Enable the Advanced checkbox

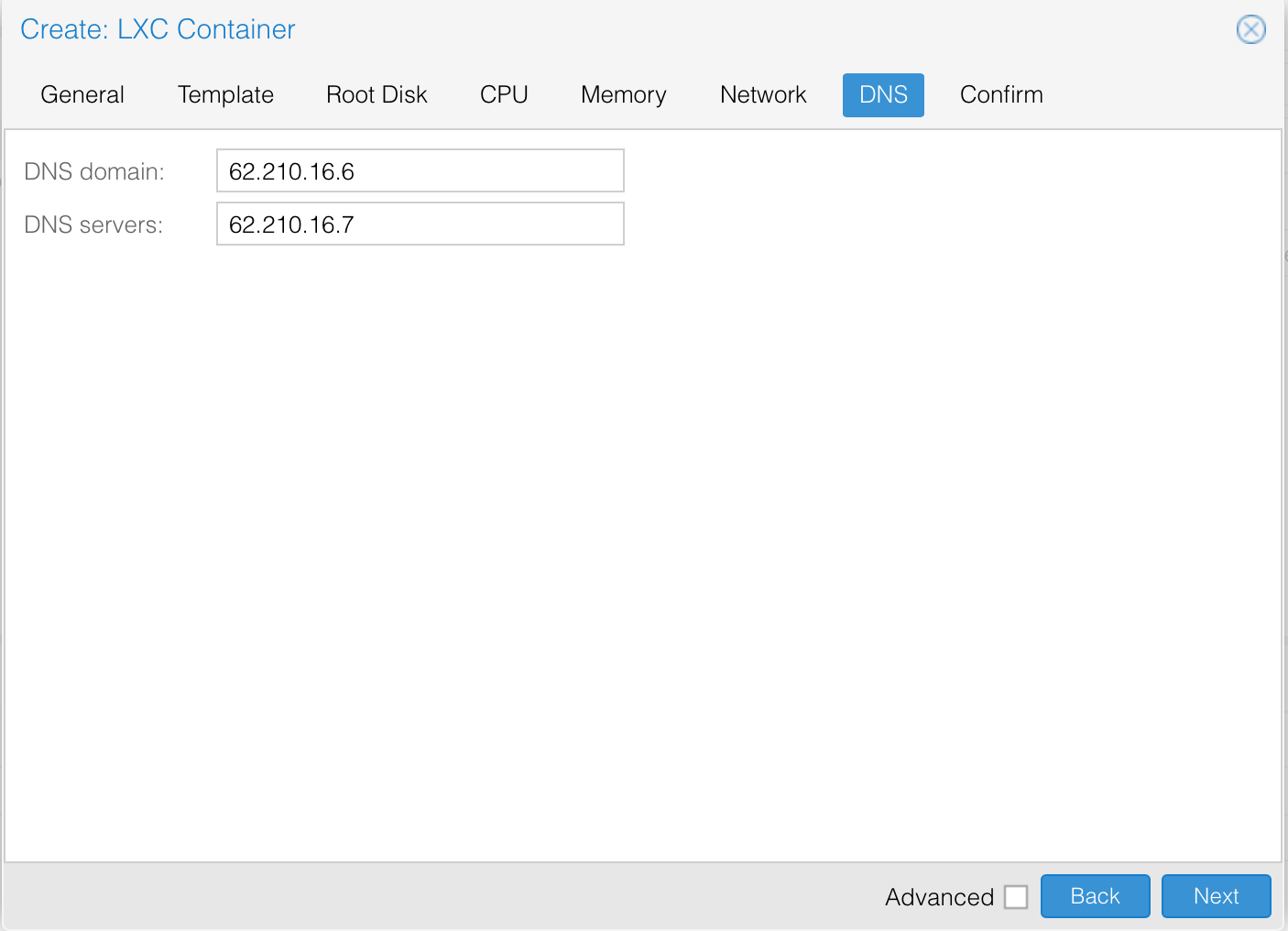coord(1016,897)
